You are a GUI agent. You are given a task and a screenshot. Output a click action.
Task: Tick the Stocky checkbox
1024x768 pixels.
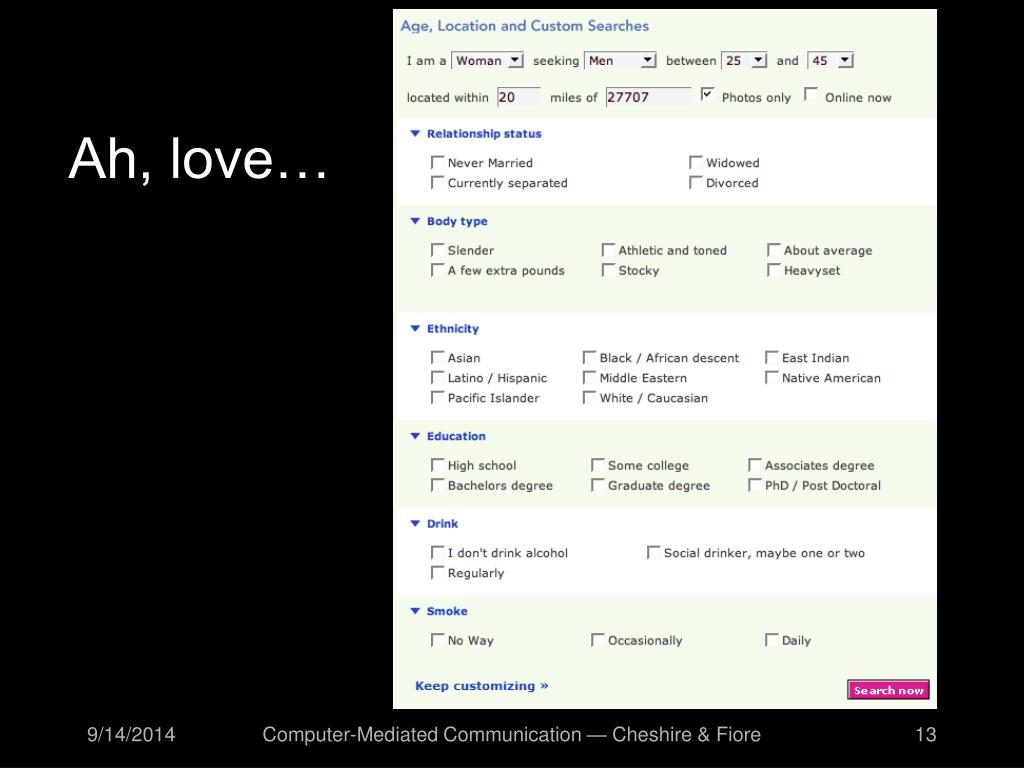coord(608,270)
